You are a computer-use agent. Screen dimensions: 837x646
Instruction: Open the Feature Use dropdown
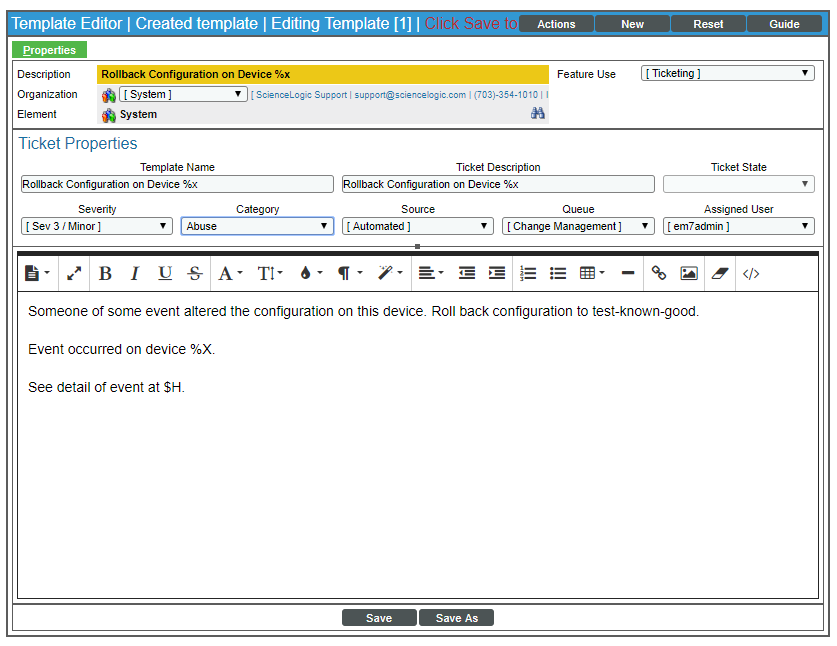[727, 74]
